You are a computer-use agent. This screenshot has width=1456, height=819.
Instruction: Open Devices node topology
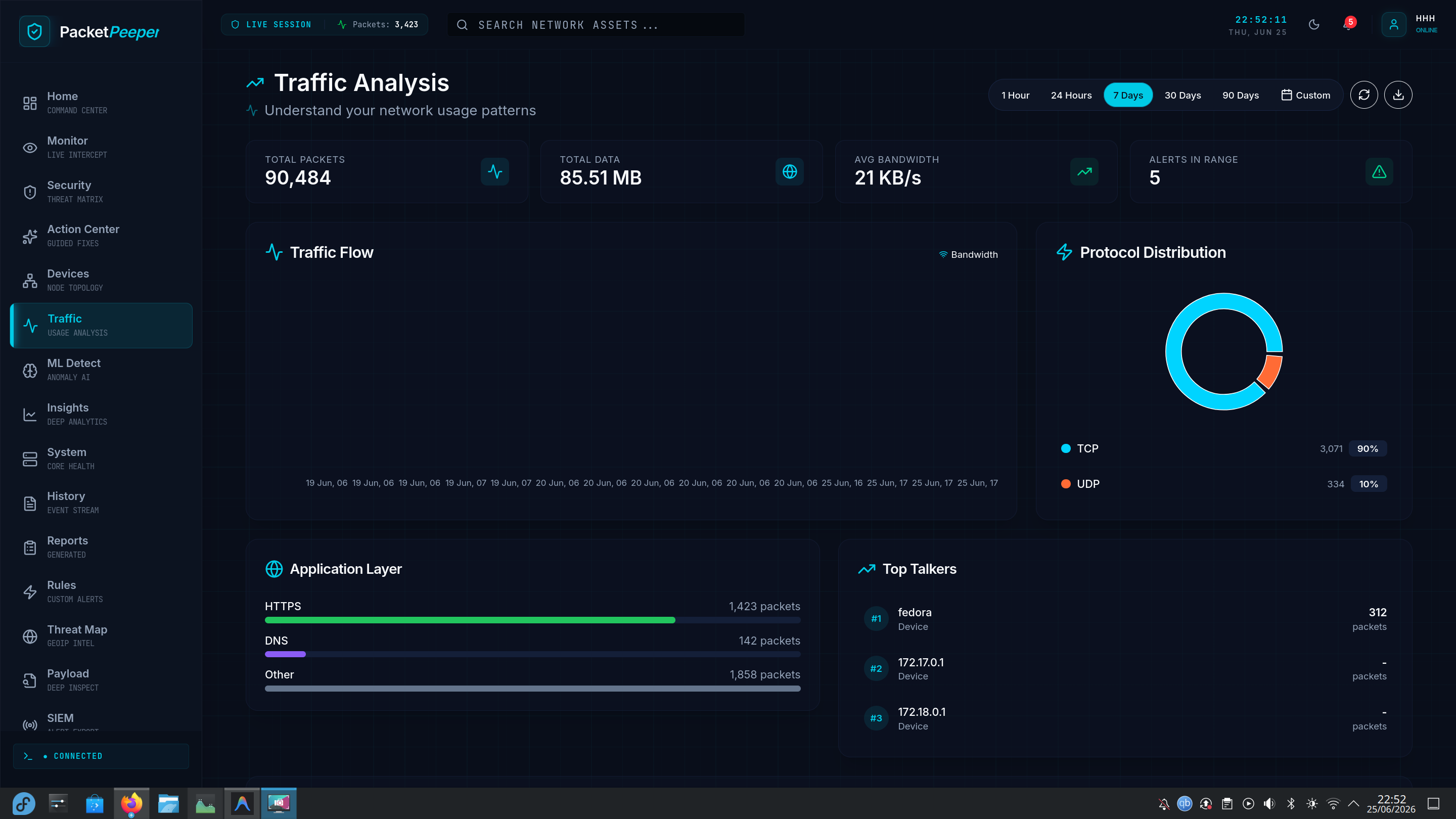click(x=101, y=281)
